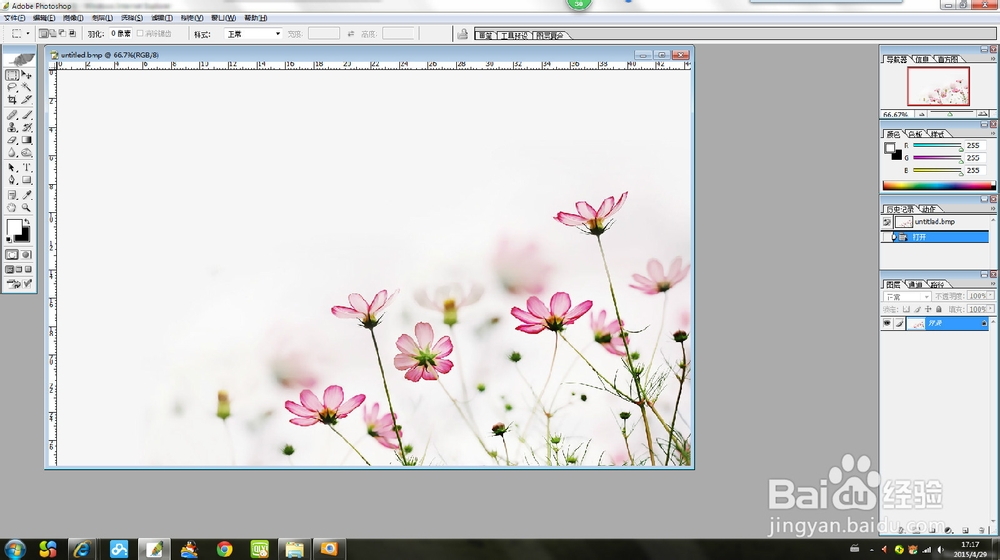Choose Standard Screen mode

10,270
